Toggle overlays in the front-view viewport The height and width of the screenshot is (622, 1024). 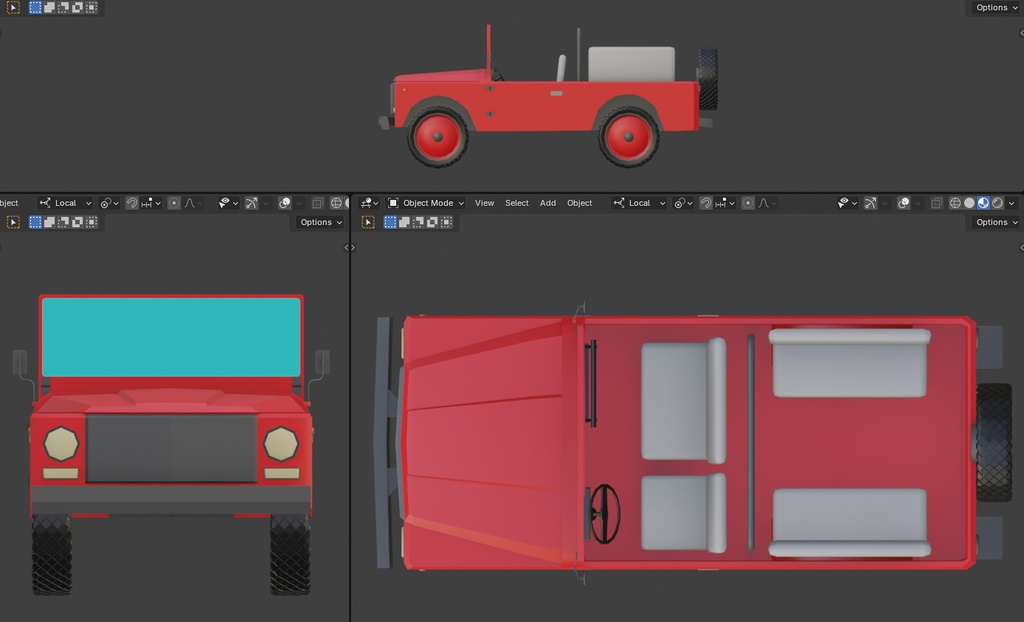coord(284,203)
